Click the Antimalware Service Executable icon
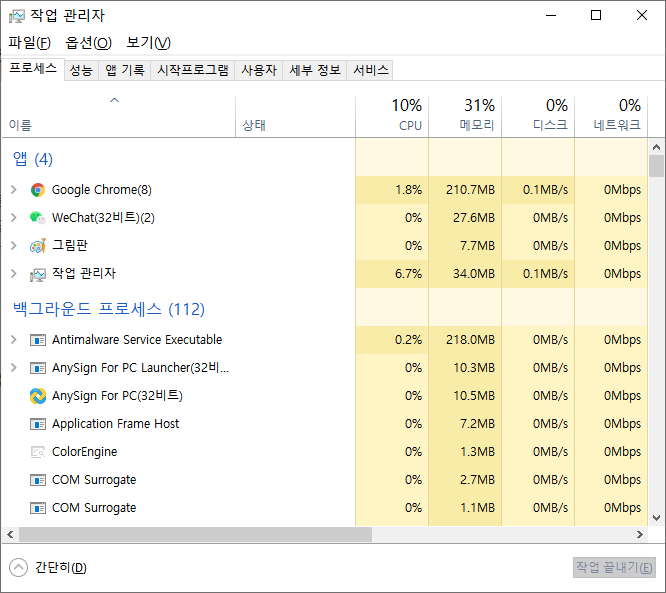This screenshot has height=593, width=666. (x=38, y=340)
